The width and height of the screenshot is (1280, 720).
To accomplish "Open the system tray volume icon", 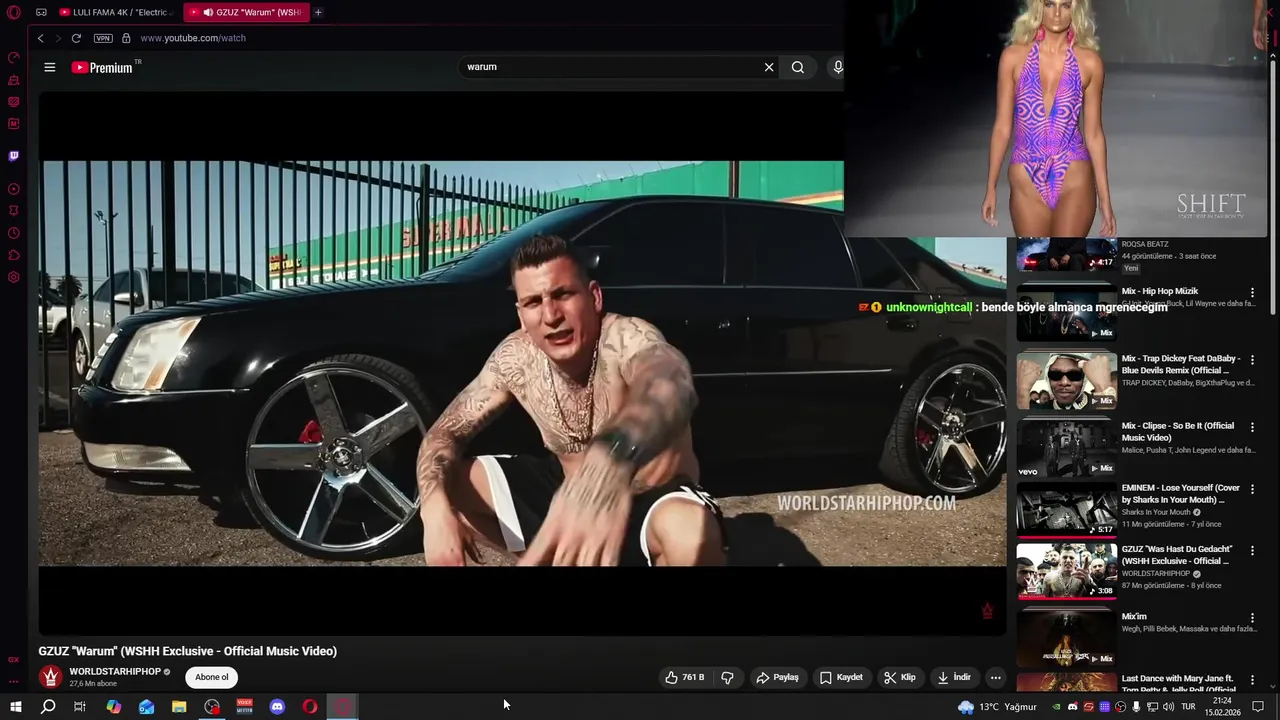I will (1168, 707).
